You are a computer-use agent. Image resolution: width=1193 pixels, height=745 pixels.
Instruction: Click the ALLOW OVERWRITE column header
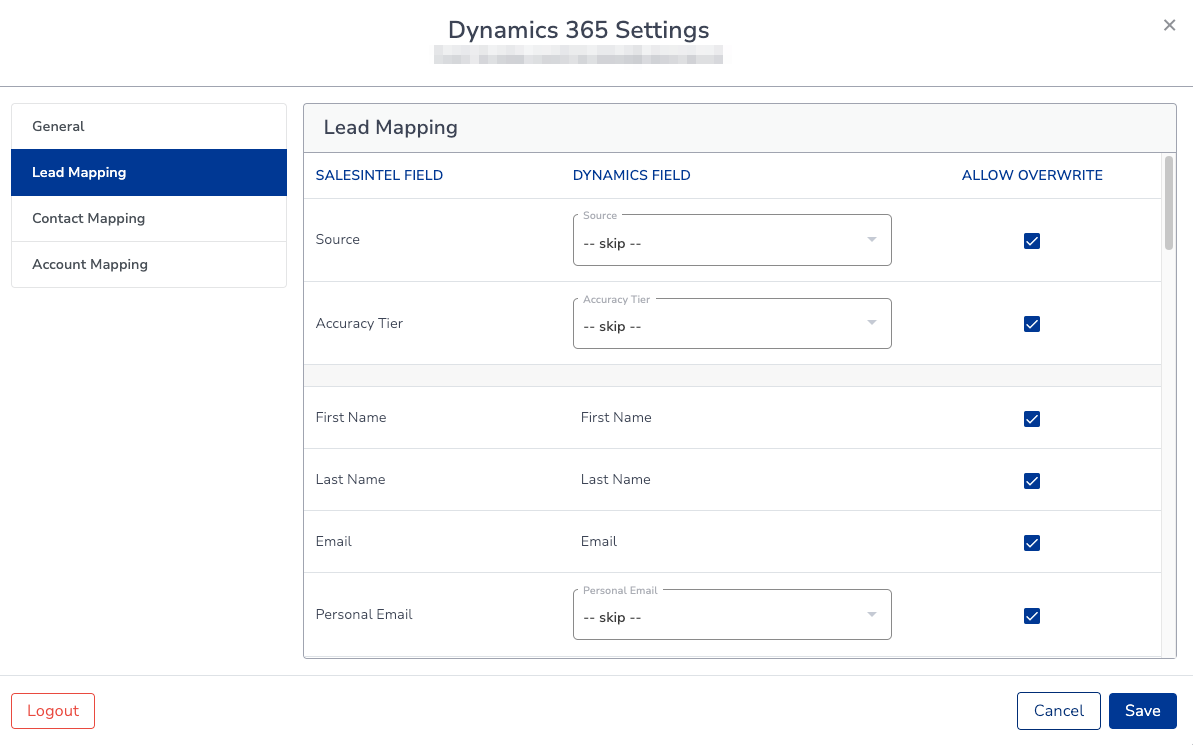tap(1032, 175)
